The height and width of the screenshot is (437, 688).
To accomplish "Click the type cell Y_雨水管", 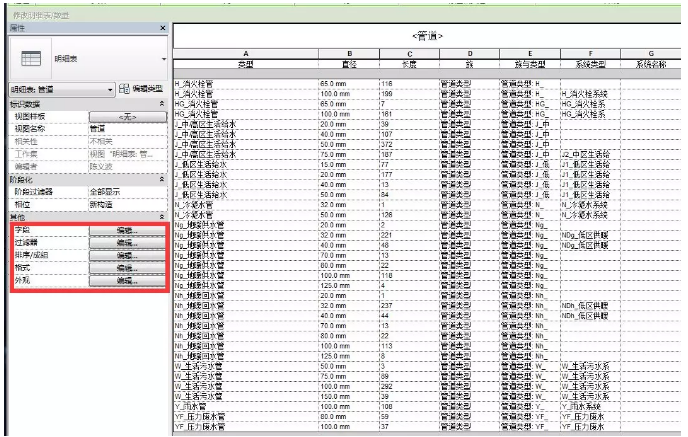I will [246, 407].
